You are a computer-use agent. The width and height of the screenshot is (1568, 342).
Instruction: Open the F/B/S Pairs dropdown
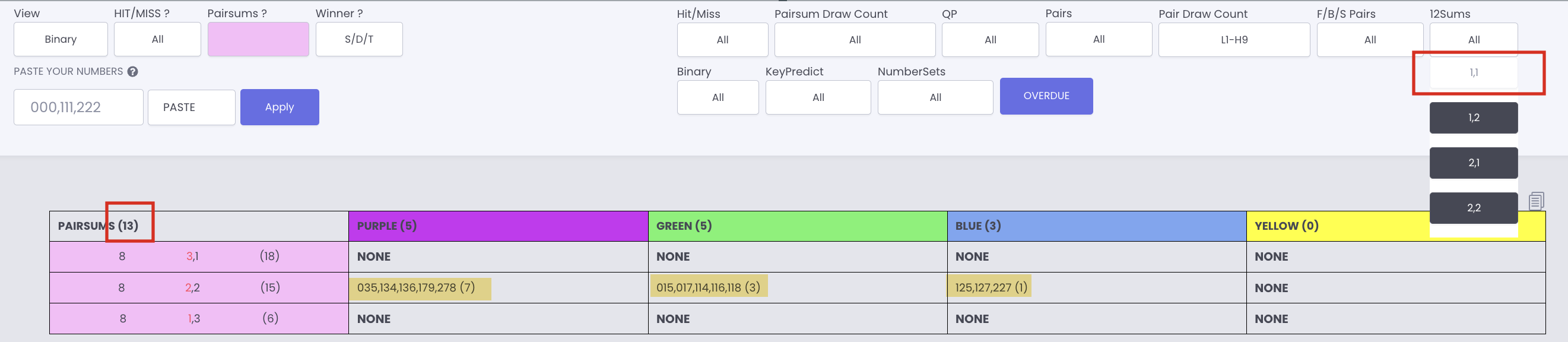click(1370, 40)
